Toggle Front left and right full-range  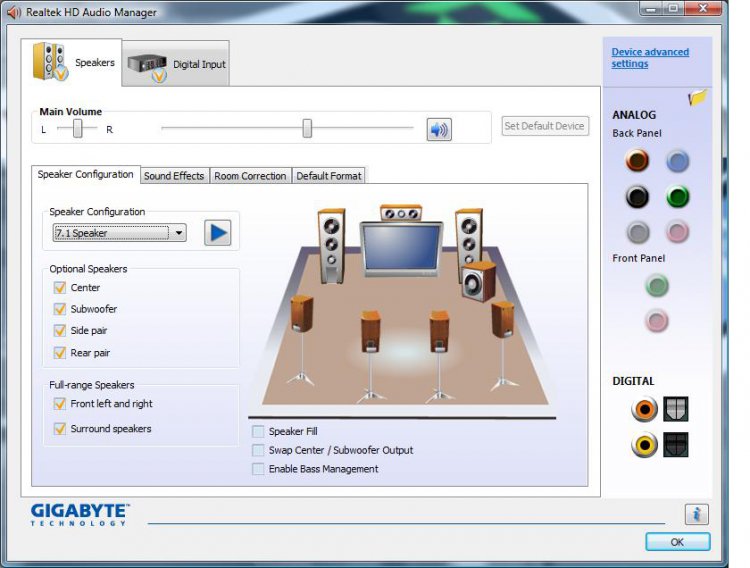tap(60, 404)
